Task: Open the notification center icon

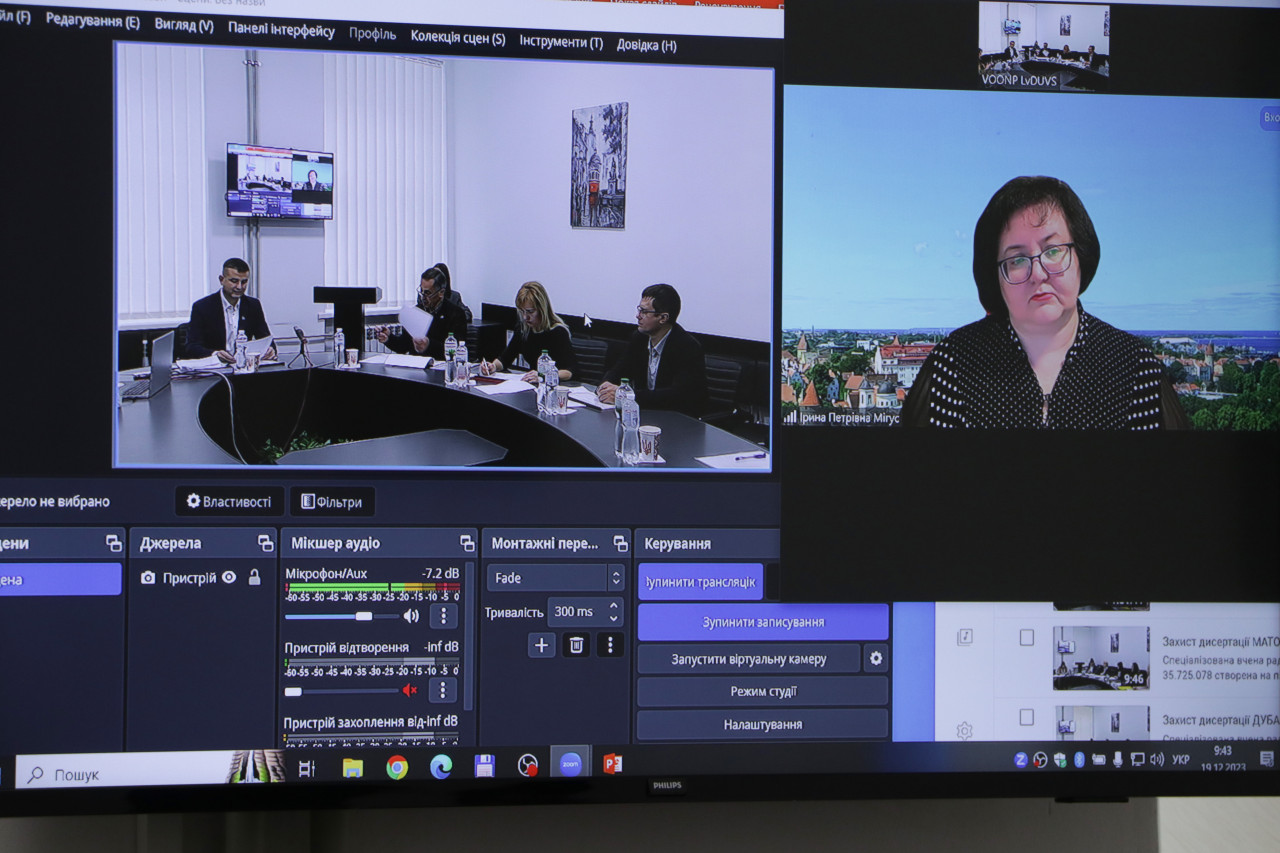Action: (1266, 758)
